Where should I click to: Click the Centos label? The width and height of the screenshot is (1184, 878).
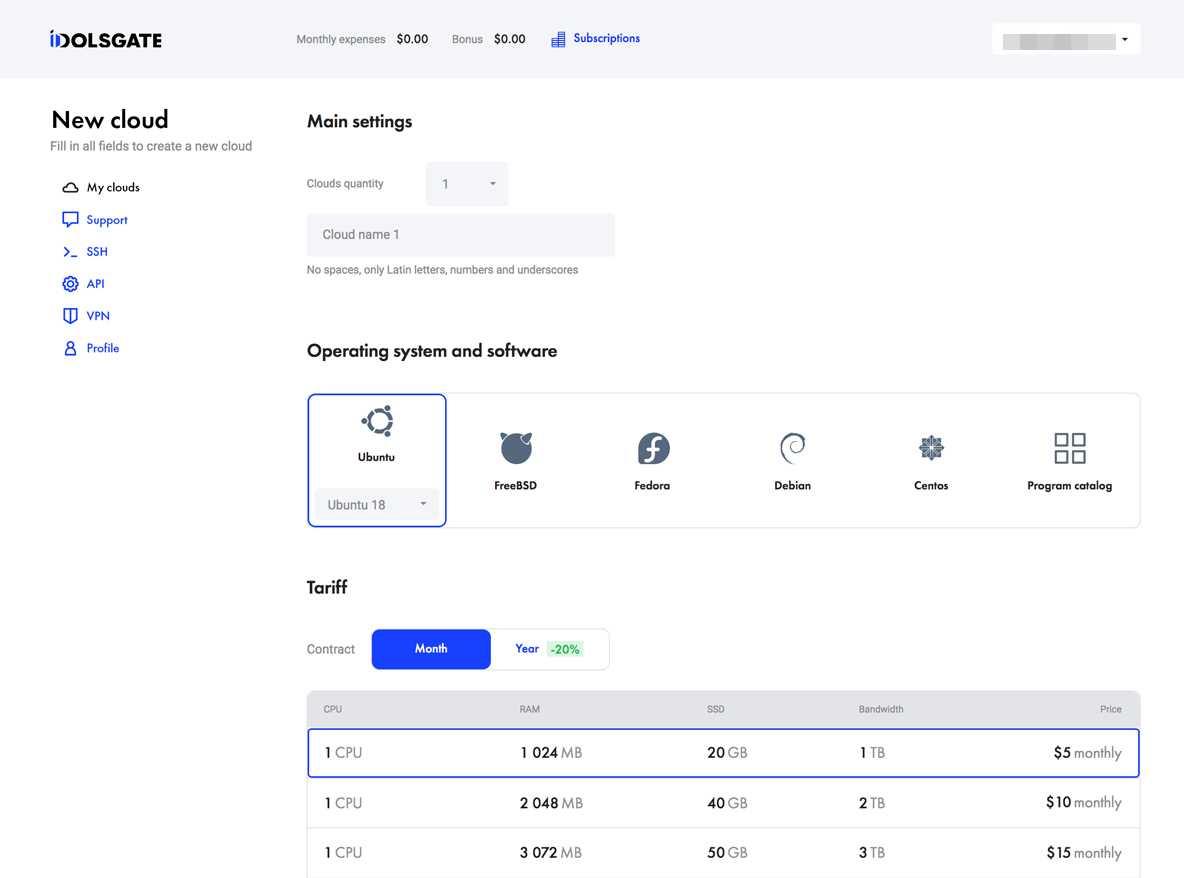(931, 485)
